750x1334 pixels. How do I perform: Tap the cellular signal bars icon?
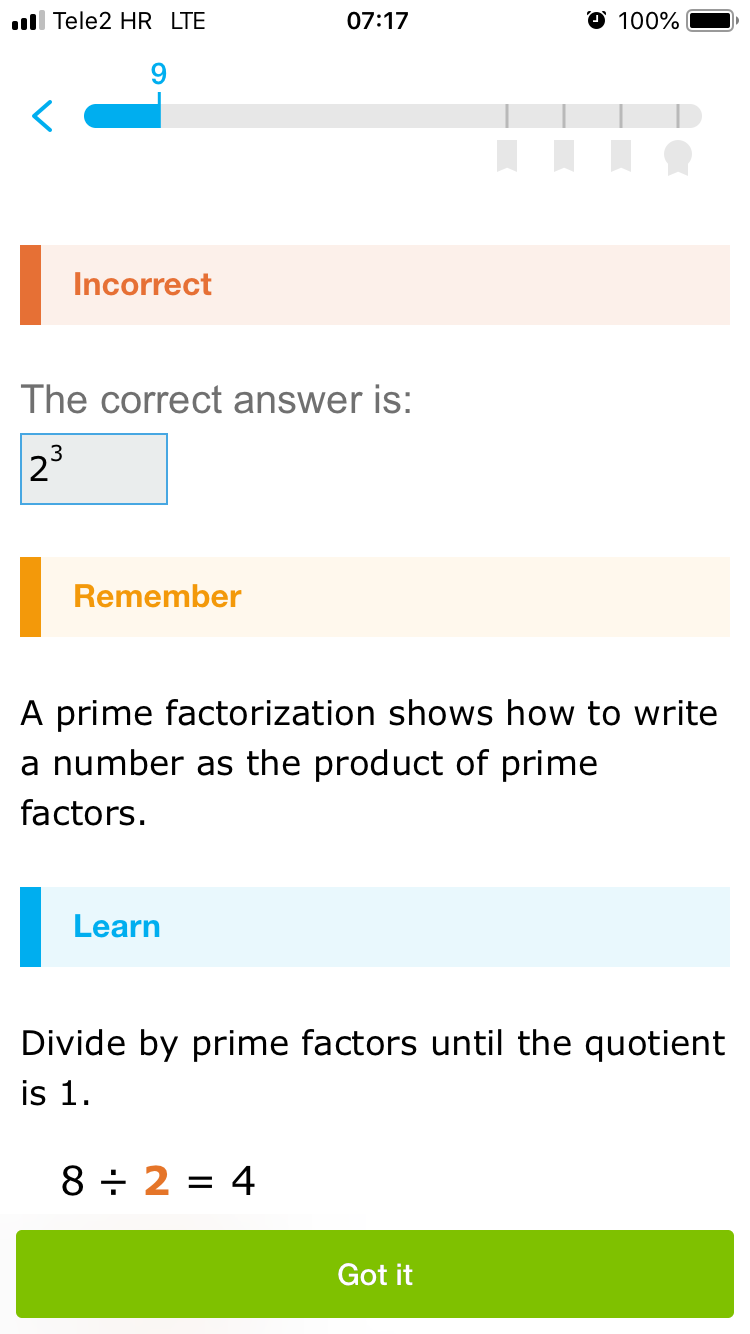point(29,21)
